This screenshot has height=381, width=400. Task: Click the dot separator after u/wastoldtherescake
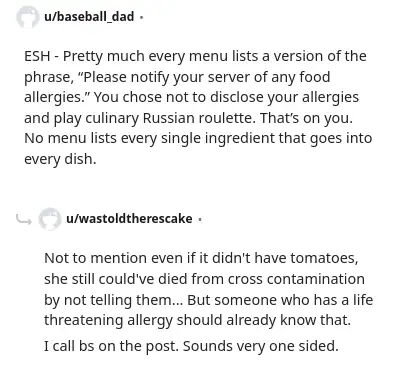(199, 219)
